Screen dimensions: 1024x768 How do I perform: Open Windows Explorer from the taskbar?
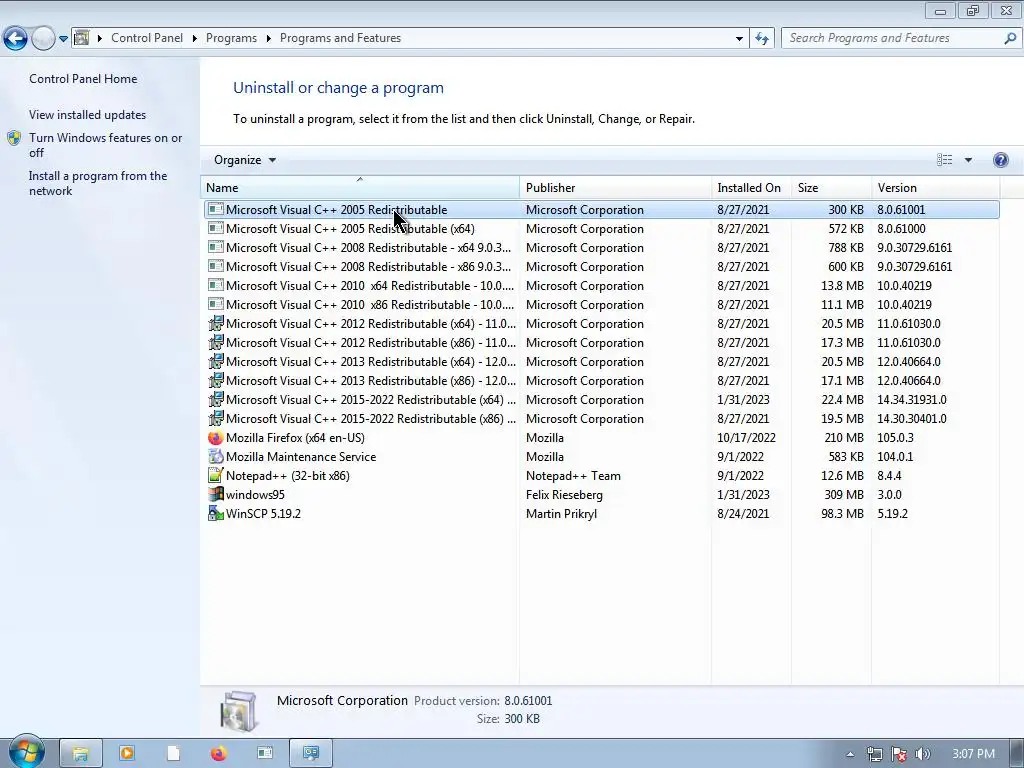tap(81, 753)
